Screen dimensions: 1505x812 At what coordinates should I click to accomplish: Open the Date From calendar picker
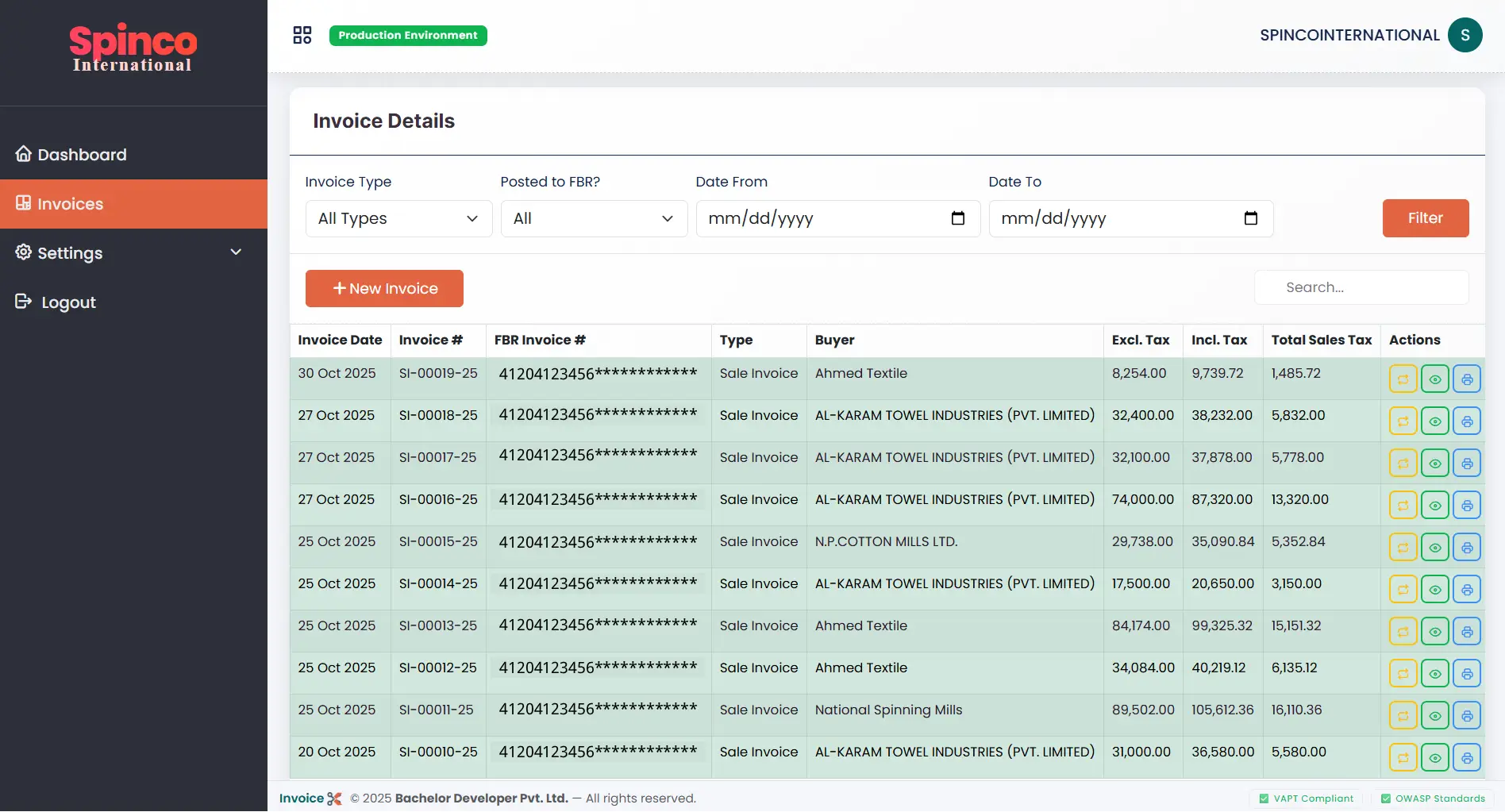point(957,218)
